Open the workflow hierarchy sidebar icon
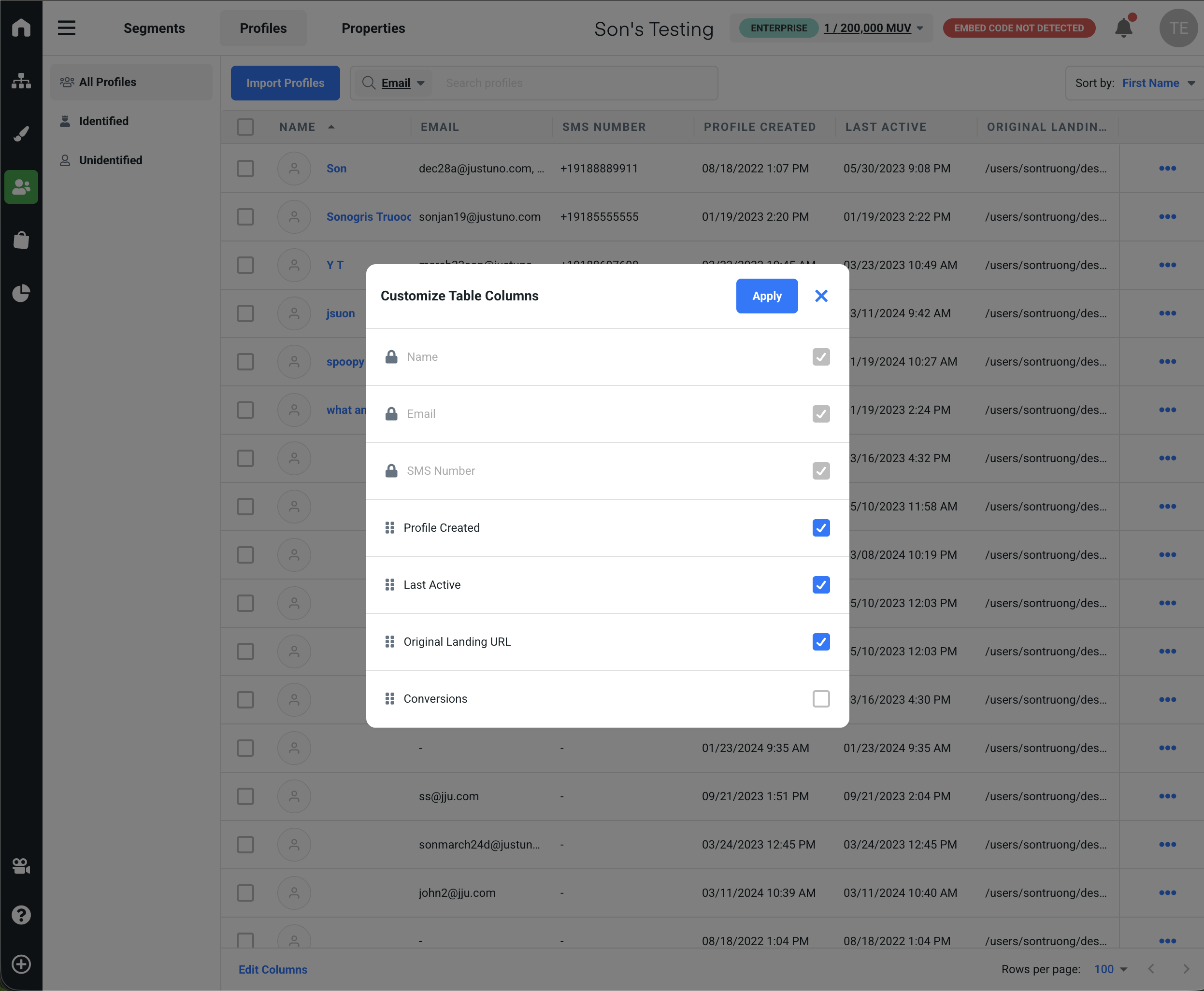 pyautogui.click(x=21, y=81)
